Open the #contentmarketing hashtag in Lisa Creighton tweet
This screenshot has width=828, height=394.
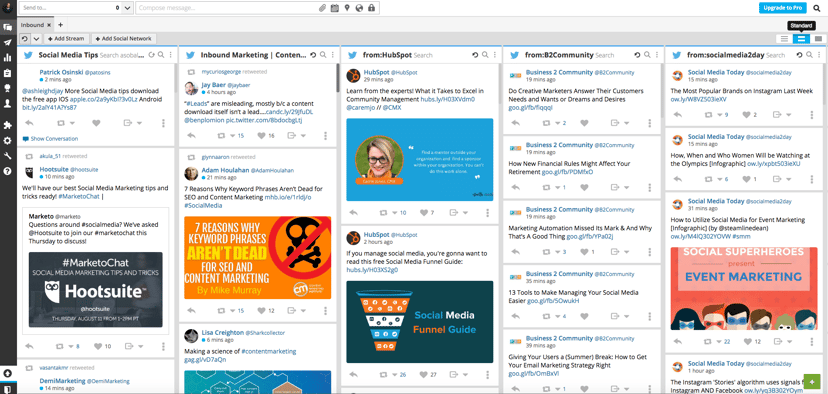tap(268, 351)
